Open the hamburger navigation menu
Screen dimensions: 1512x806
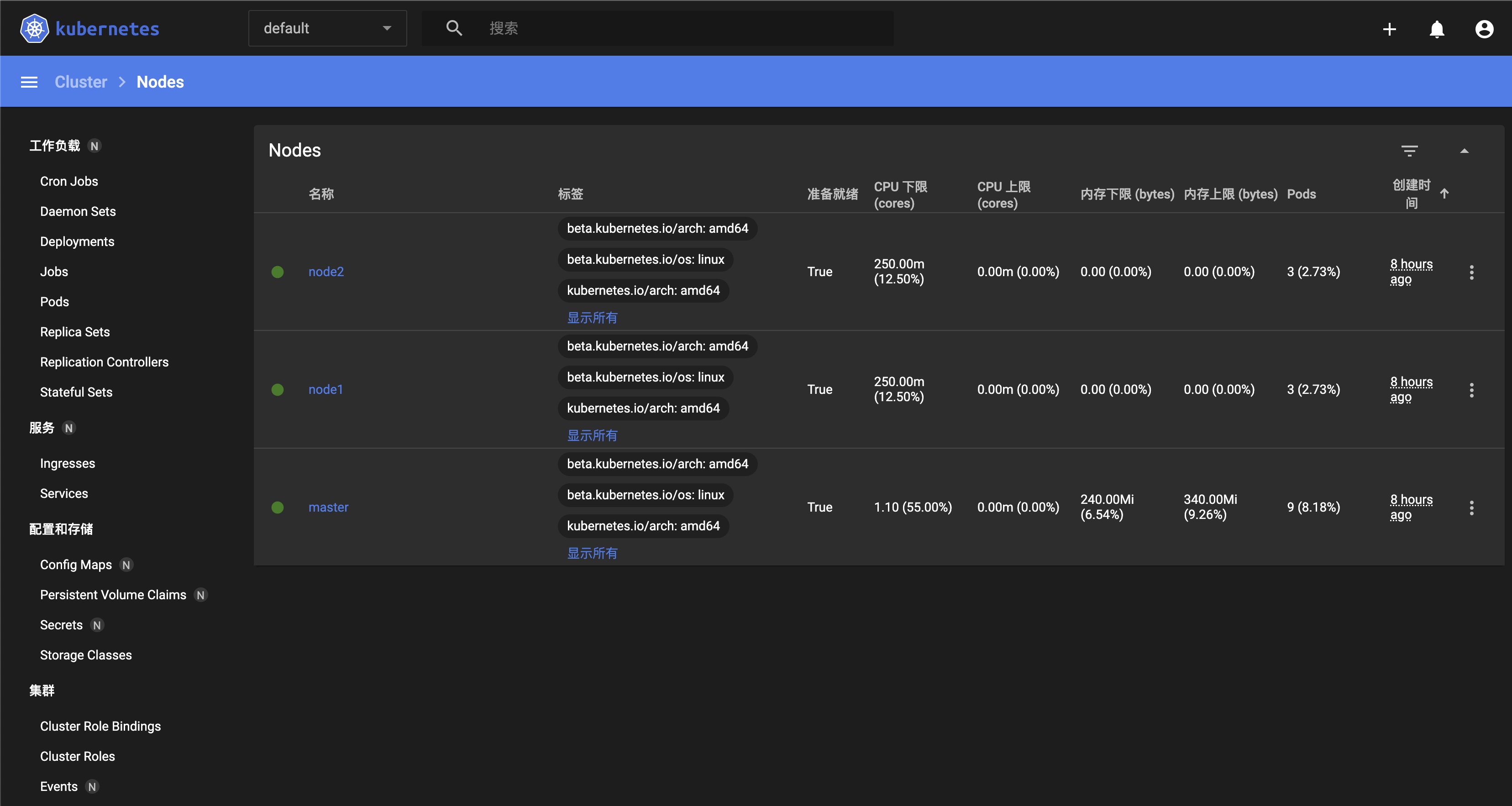pyautogui.click(x=29, y=82)
